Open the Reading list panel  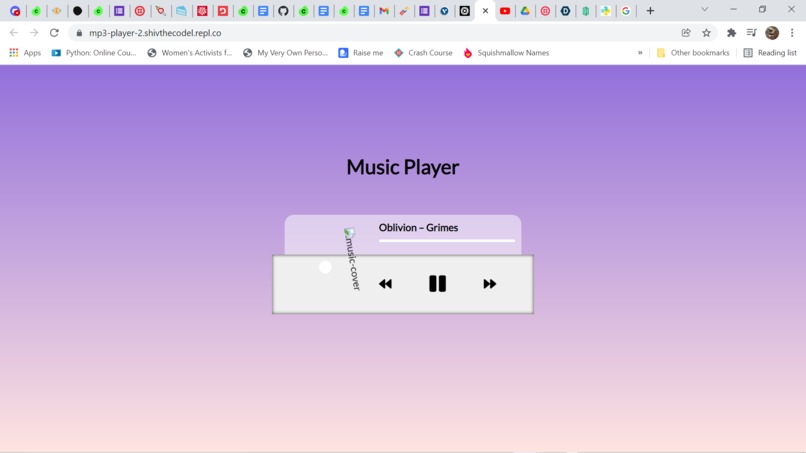pos(770,52)
